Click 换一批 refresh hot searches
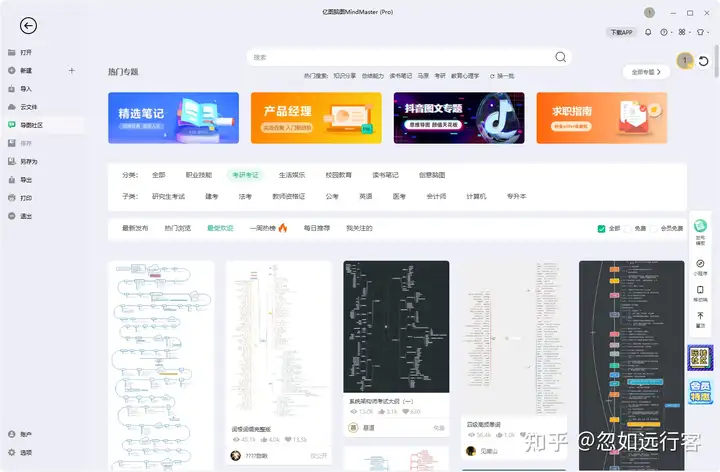The width and height of the screenshot is (720, 472). (x=502, y=76)
